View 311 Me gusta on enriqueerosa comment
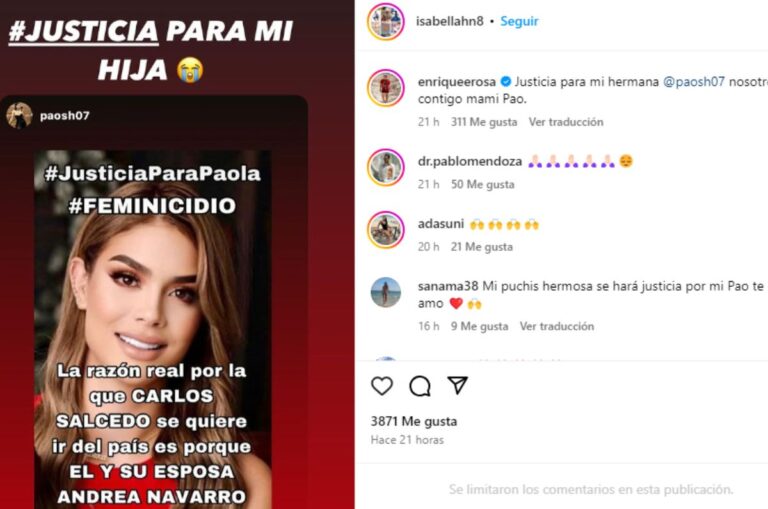 coord(484,122)
